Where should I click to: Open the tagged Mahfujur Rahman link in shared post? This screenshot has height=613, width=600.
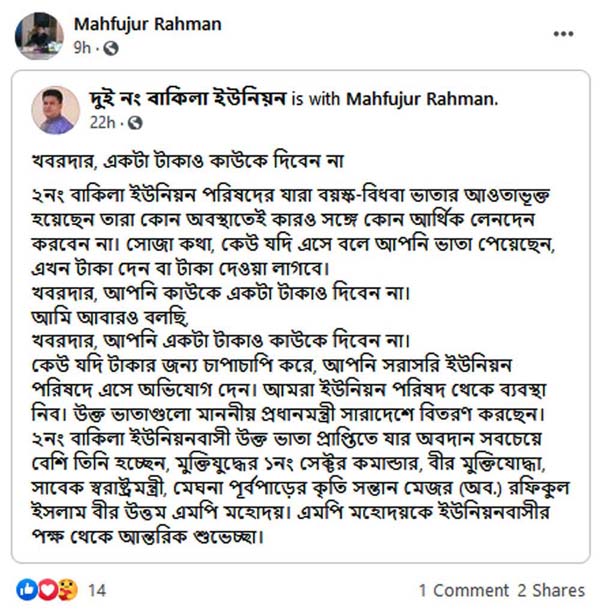422,99
